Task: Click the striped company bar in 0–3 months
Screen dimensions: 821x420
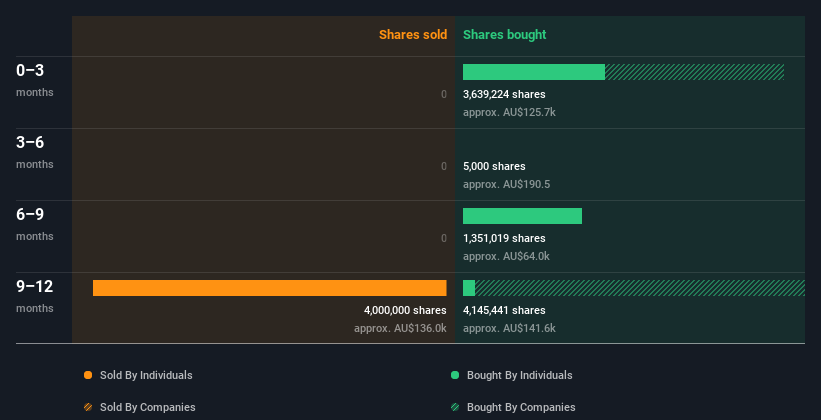Action: [694, 72]
